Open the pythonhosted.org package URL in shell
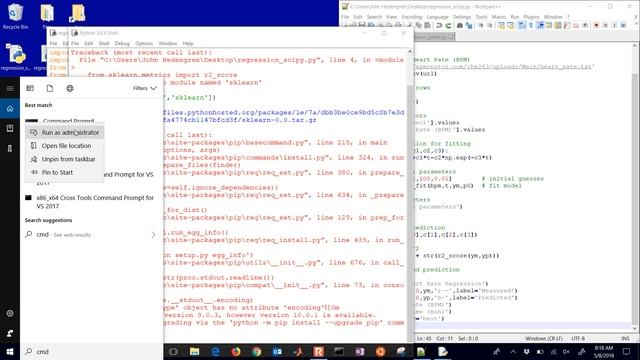640x360 pixels. [284, 116]
